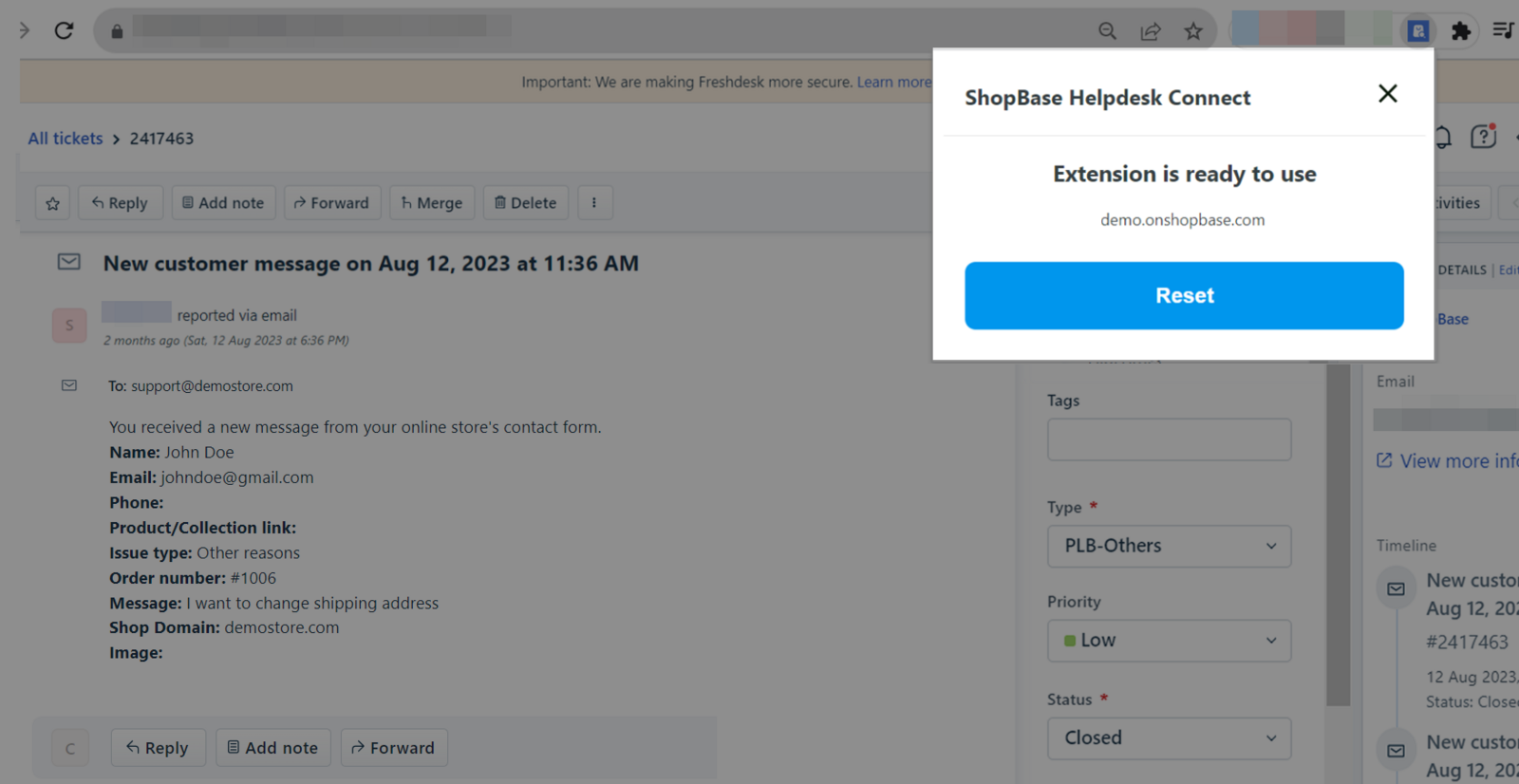Image resolution: width=1519 pixels, height=784 pixels.
Task: Open the ShopBase Helpdesk Connect extension icon
Action: [1417, 31]
